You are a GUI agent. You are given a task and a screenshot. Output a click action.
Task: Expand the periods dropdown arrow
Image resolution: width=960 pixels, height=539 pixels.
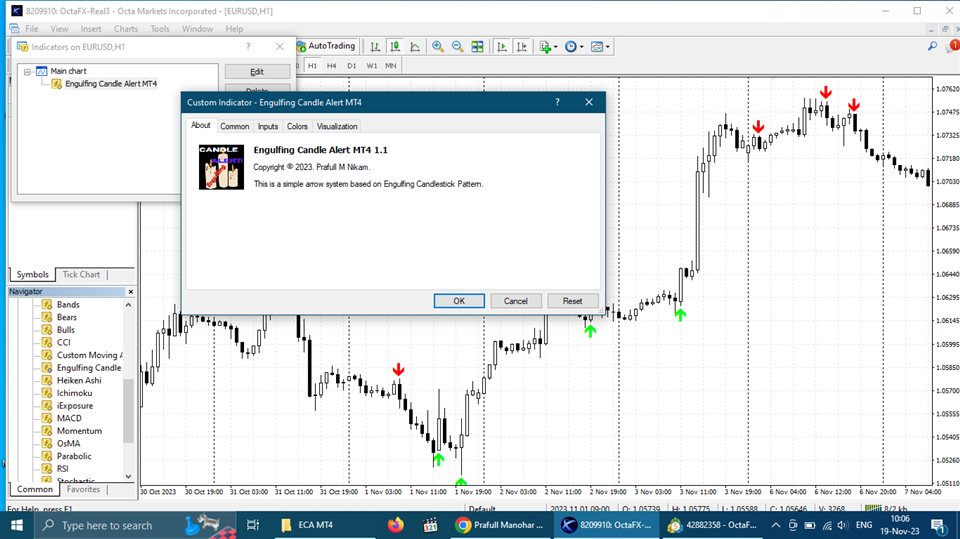click(582, 47)
